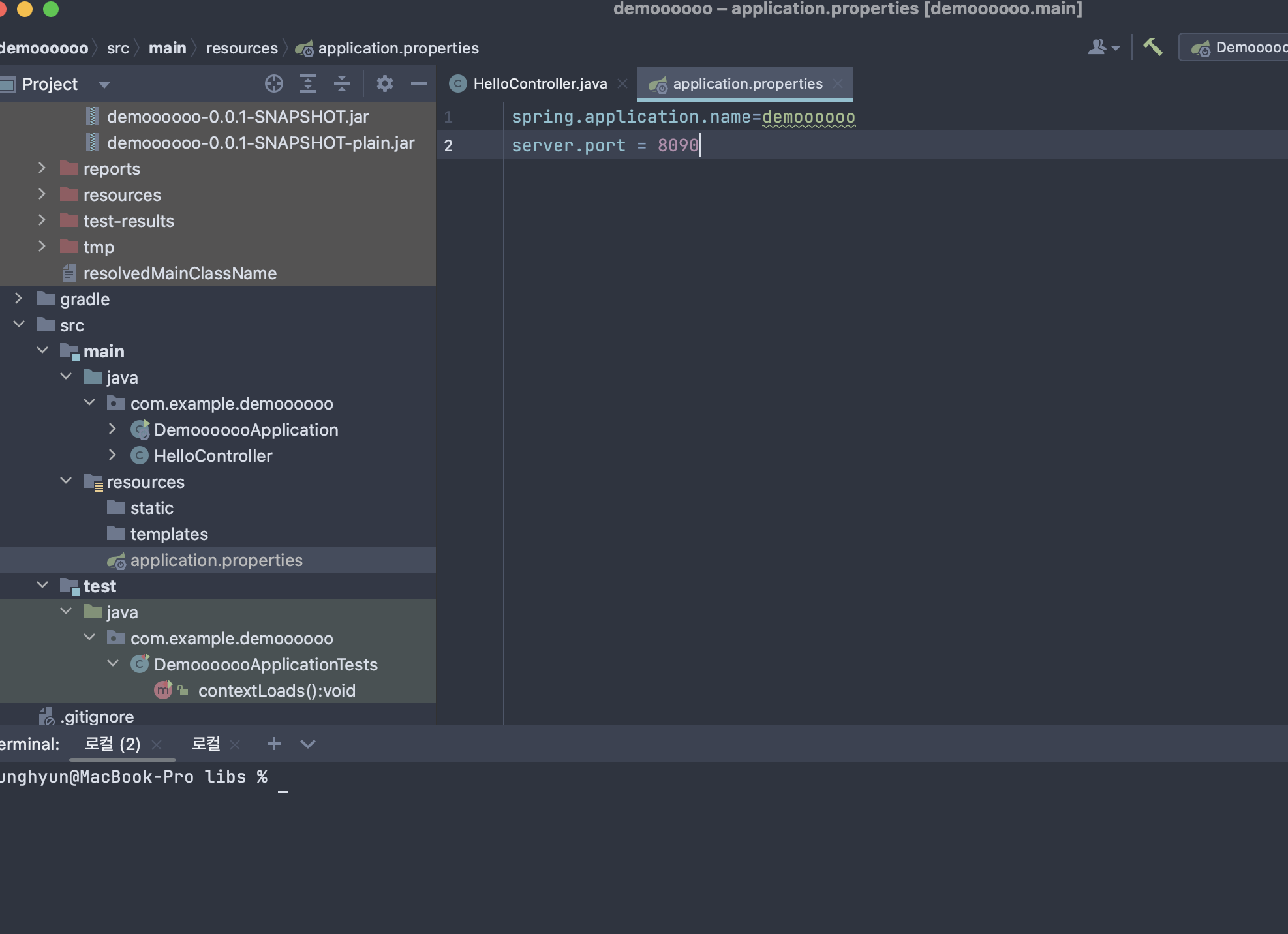Open terminal tabs dropdown chevron

pos(308,744)
